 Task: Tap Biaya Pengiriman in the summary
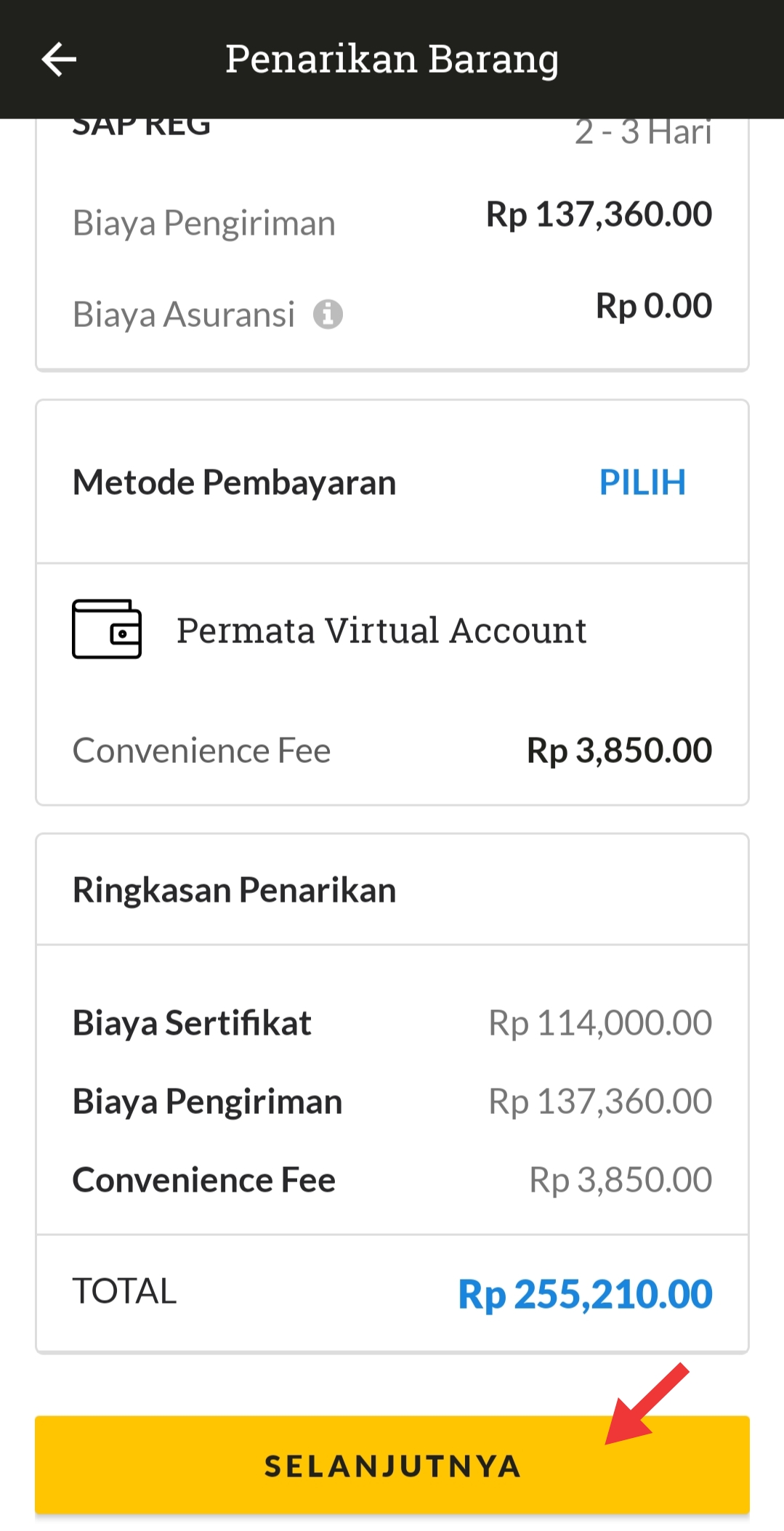pyautogui.click(x=208, y=1102)
